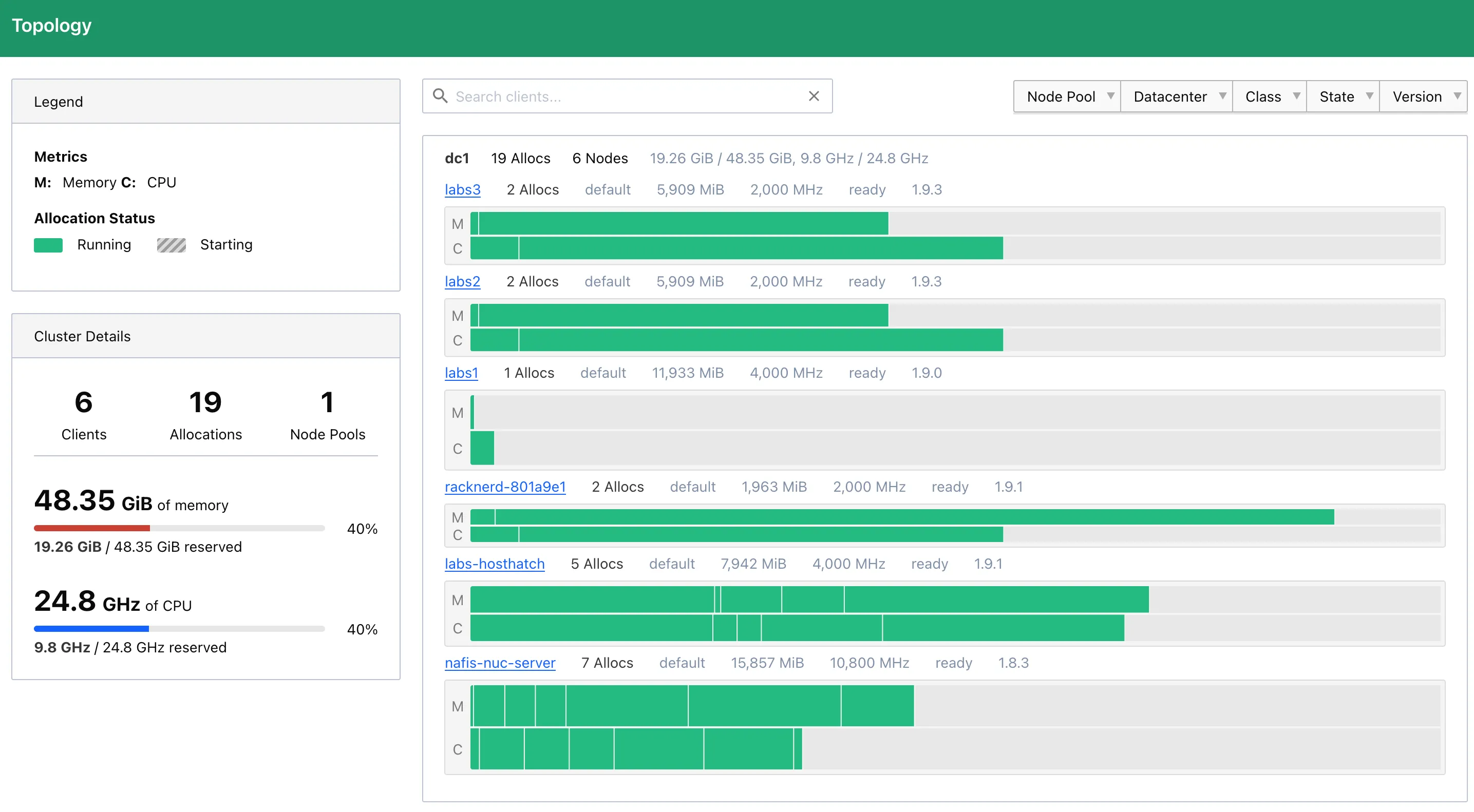Viewport: 1474px width, 812px height.
Task: Click the red memory reserved progress bar
Action: click(x=92, y=528)
